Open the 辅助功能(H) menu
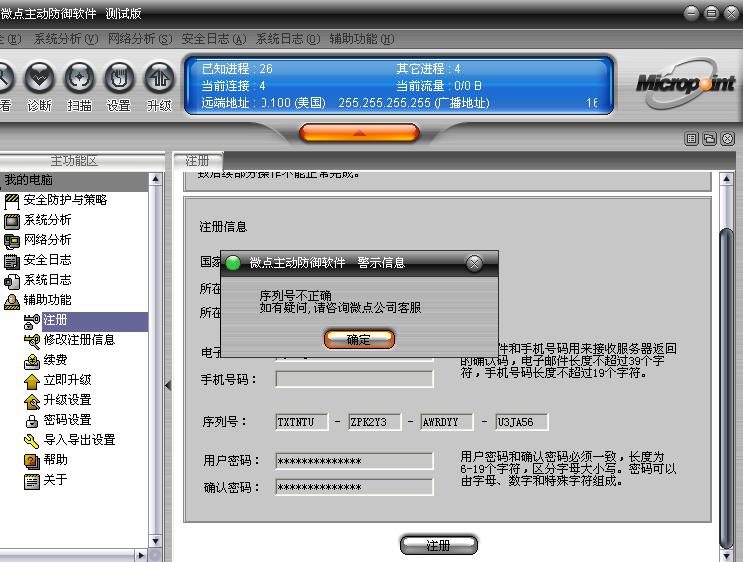This screenshot has width=743, height=562. point(362,39)
